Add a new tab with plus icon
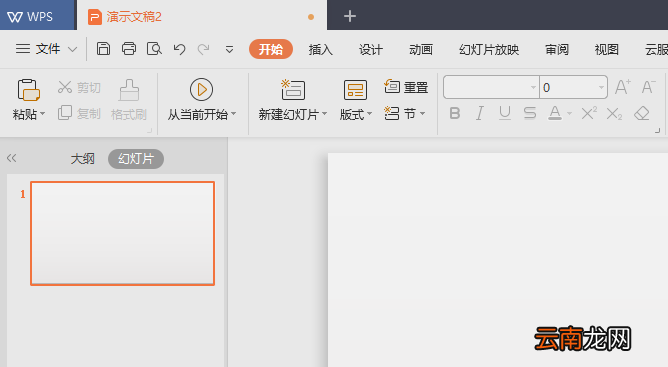This screenshot has width=668, height=367. [350, 16]
